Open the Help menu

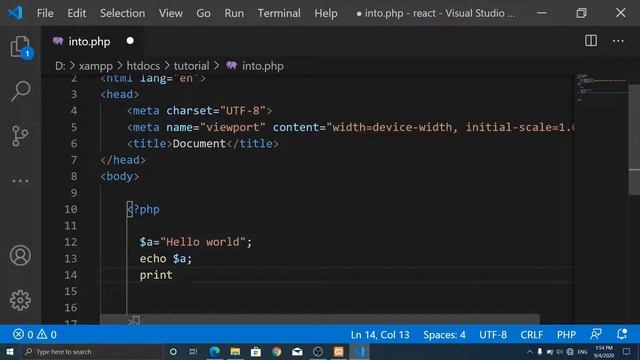point(326,13)
